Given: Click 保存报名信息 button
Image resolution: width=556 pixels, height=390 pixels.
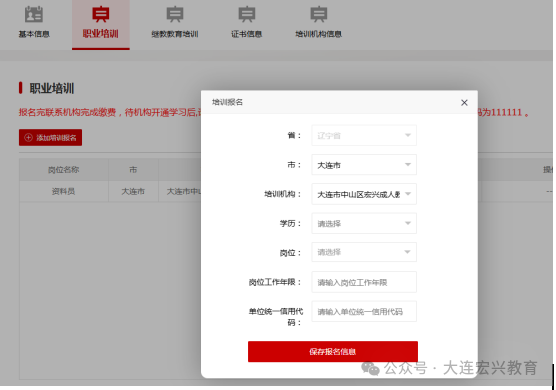Looking at the screenshot, I should pos(333,351).
